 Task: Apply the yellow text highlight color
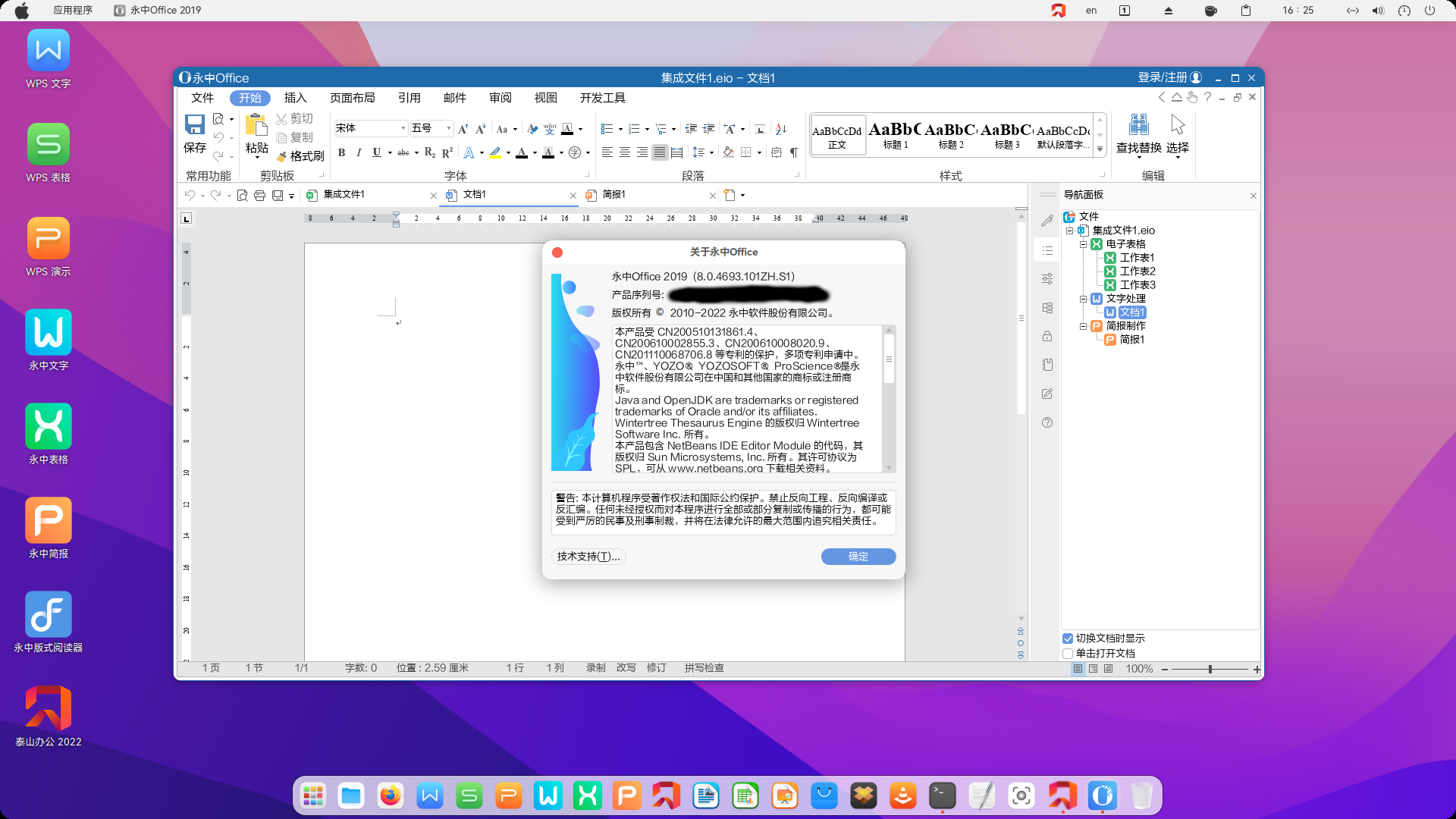tap(496, 152)
